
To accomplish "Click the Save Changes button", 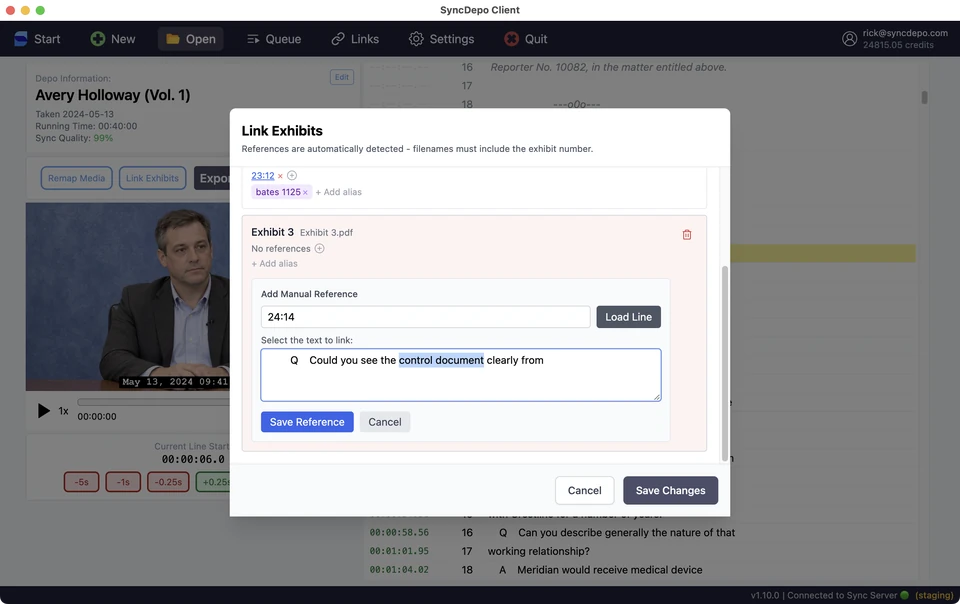I will pos(670,491).
